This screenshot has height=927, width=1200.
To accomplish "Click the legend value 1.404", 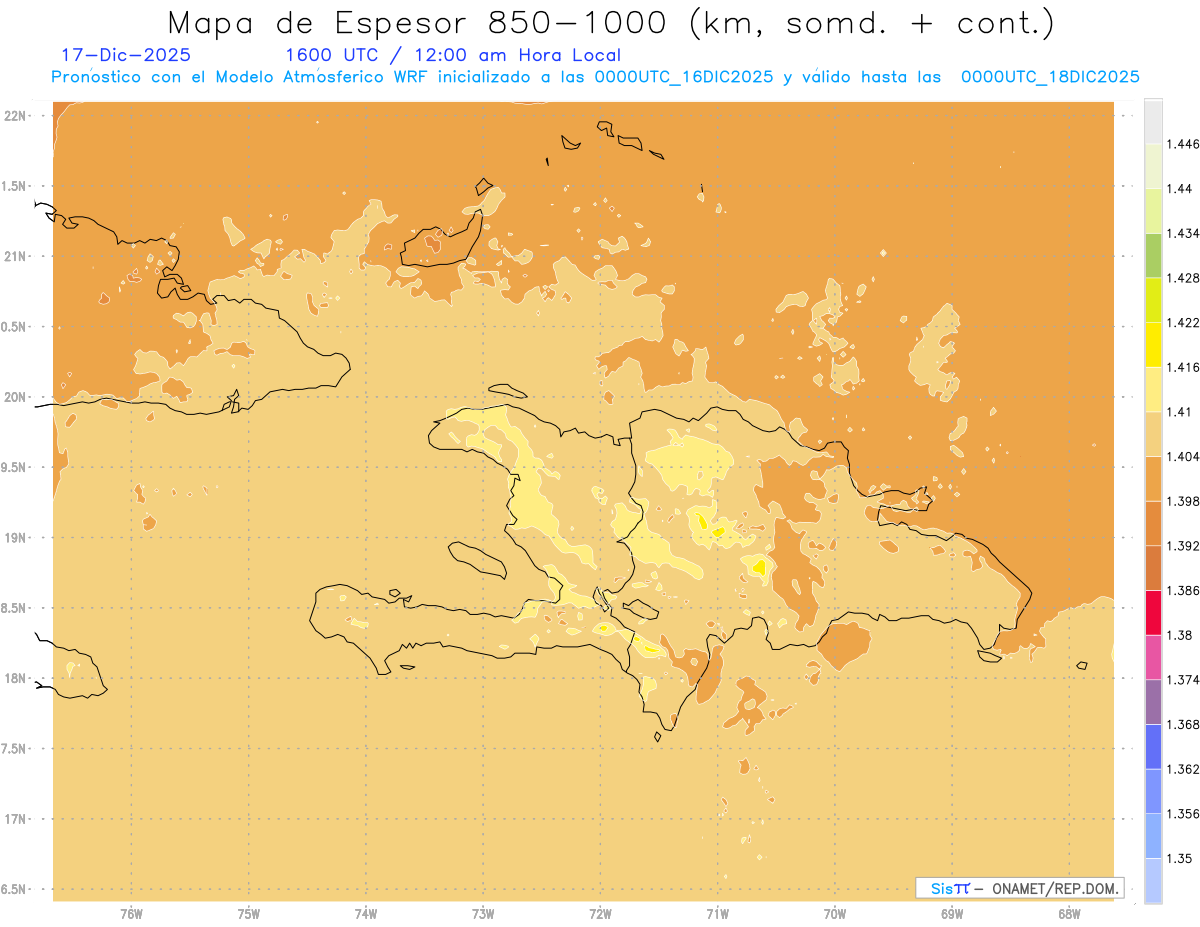I will pos(1184,456).
